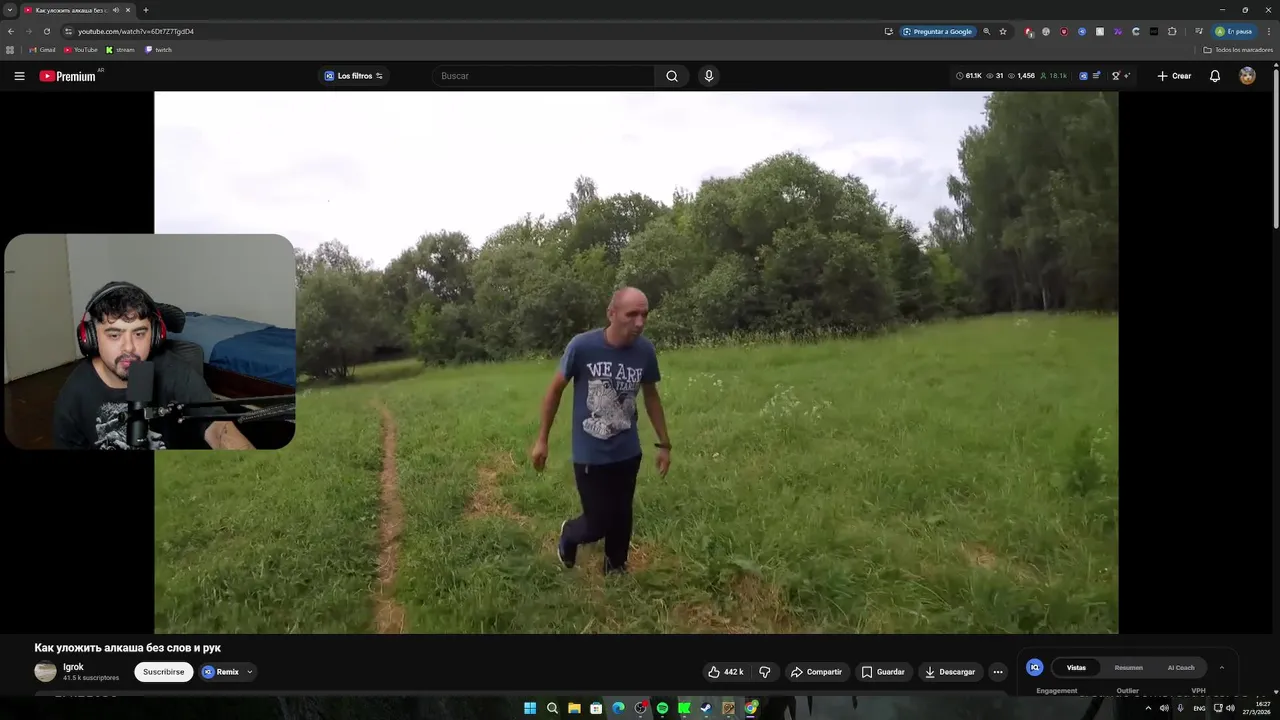Open a new browser tab
This screenshot has height=720, width=1280.
click(146, 10)
